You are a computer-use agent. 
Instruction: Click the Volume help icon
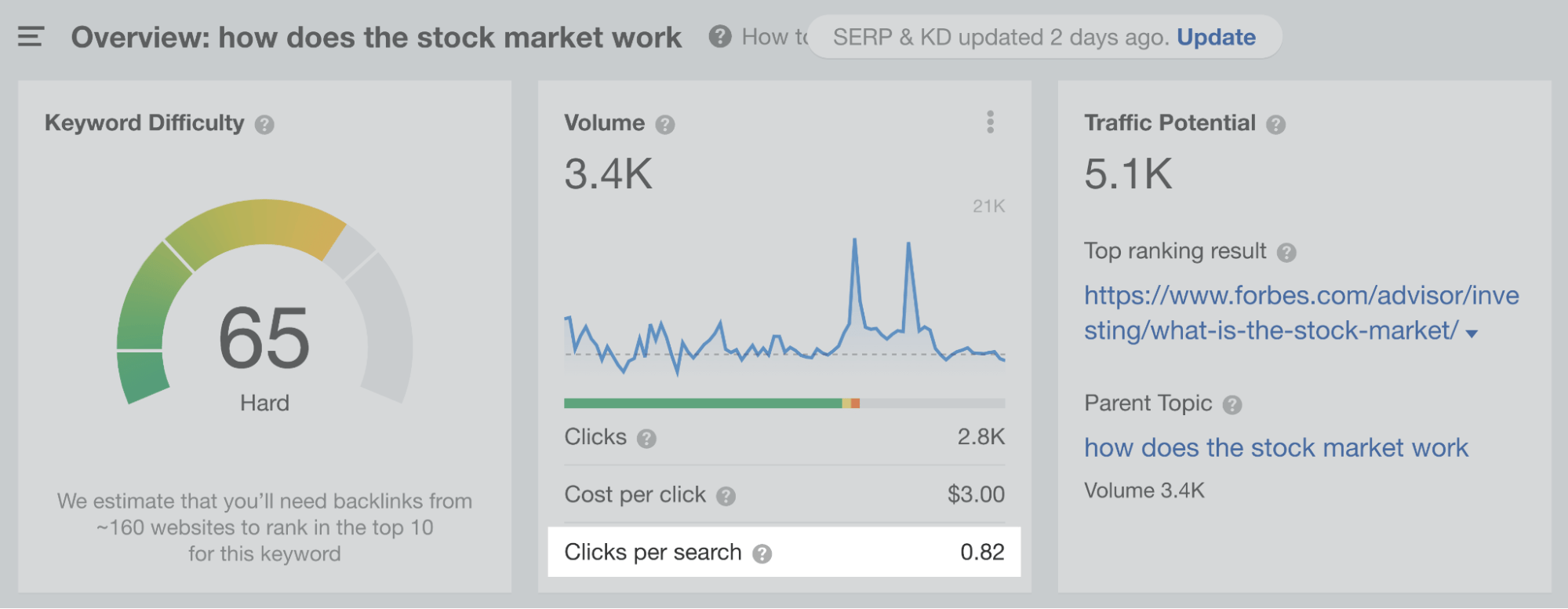click(x=664, y=123)
